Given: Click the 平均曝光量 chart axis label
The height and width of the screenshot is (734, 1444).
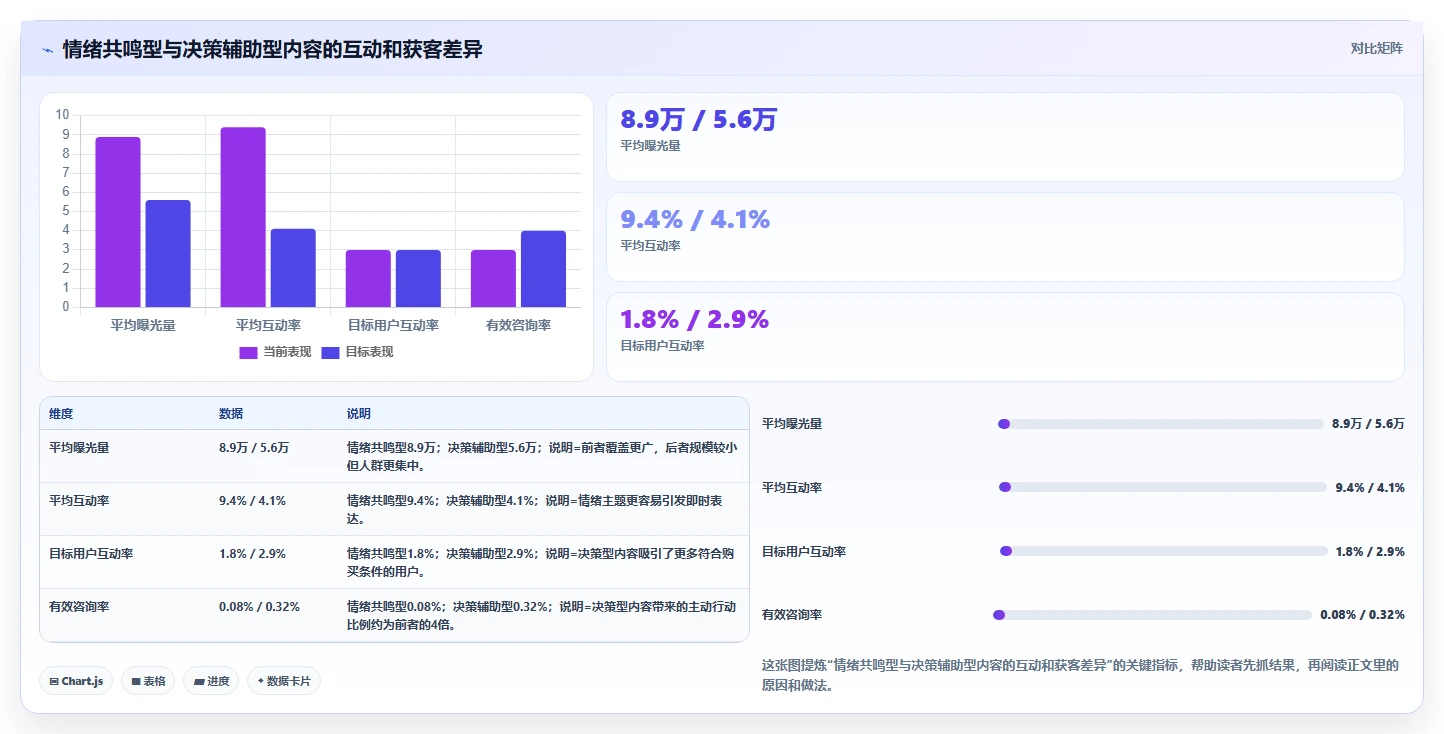Looking at the screenshot, I should [143, 325].
